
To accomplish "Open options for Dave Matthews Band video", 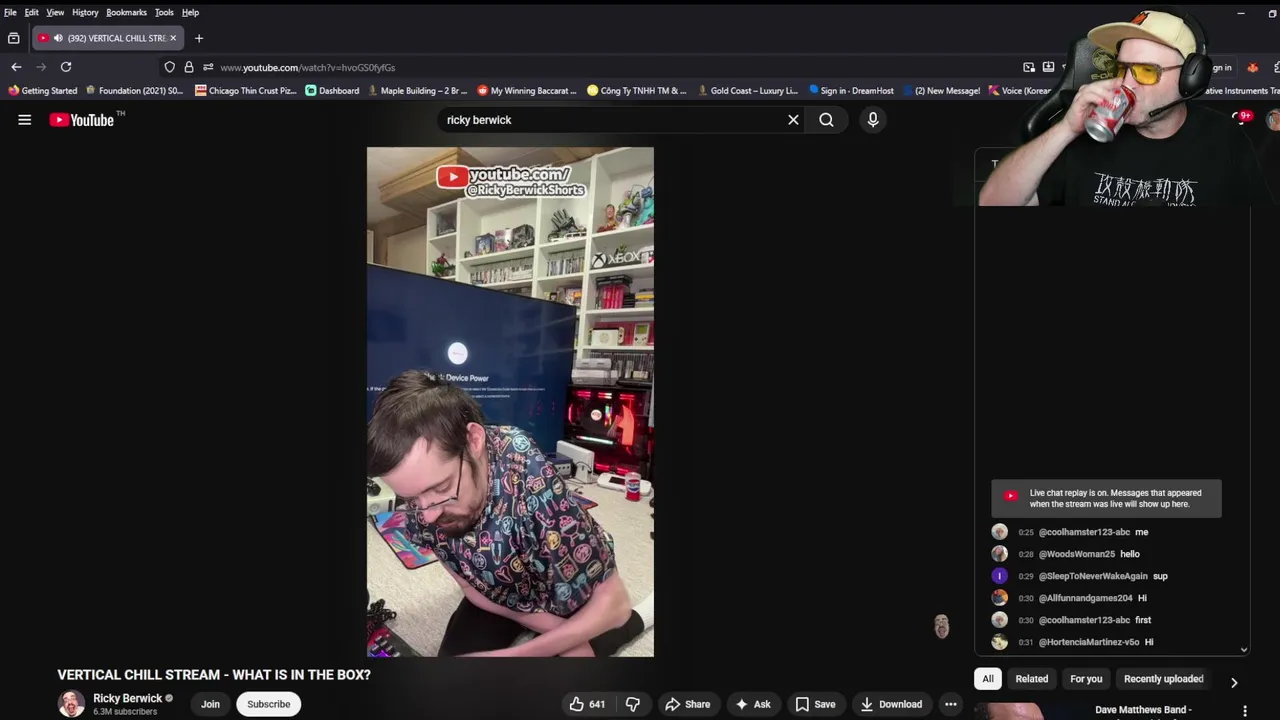I will (x=1245, y=711).
